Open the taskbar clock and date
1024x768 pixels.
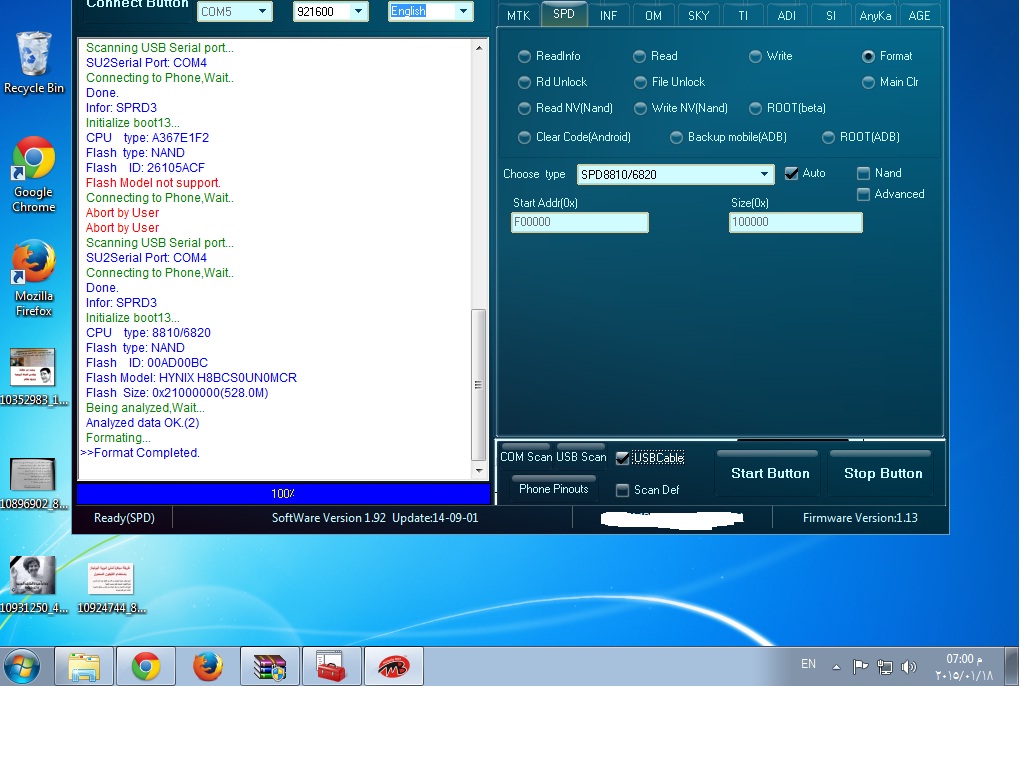[963, 667]
